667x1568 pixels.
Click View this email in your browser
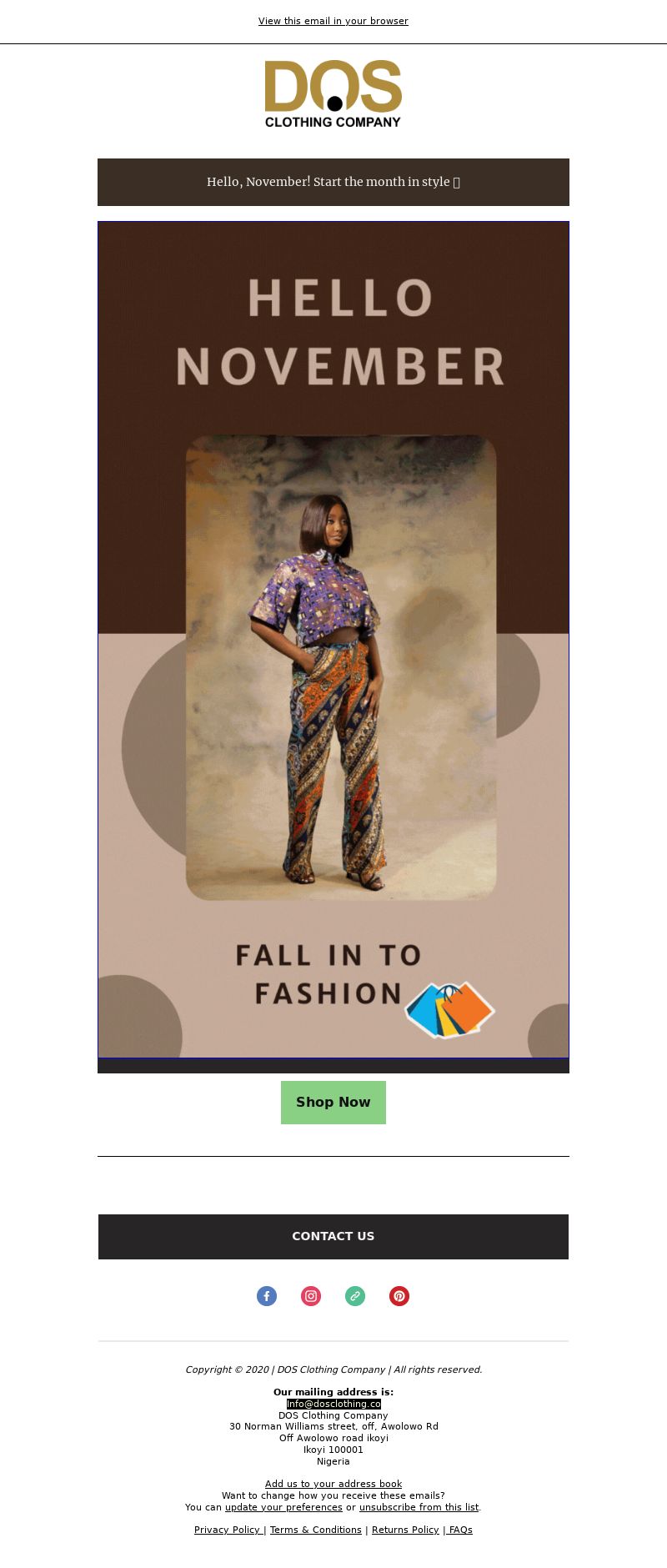(x=333, y=21)
